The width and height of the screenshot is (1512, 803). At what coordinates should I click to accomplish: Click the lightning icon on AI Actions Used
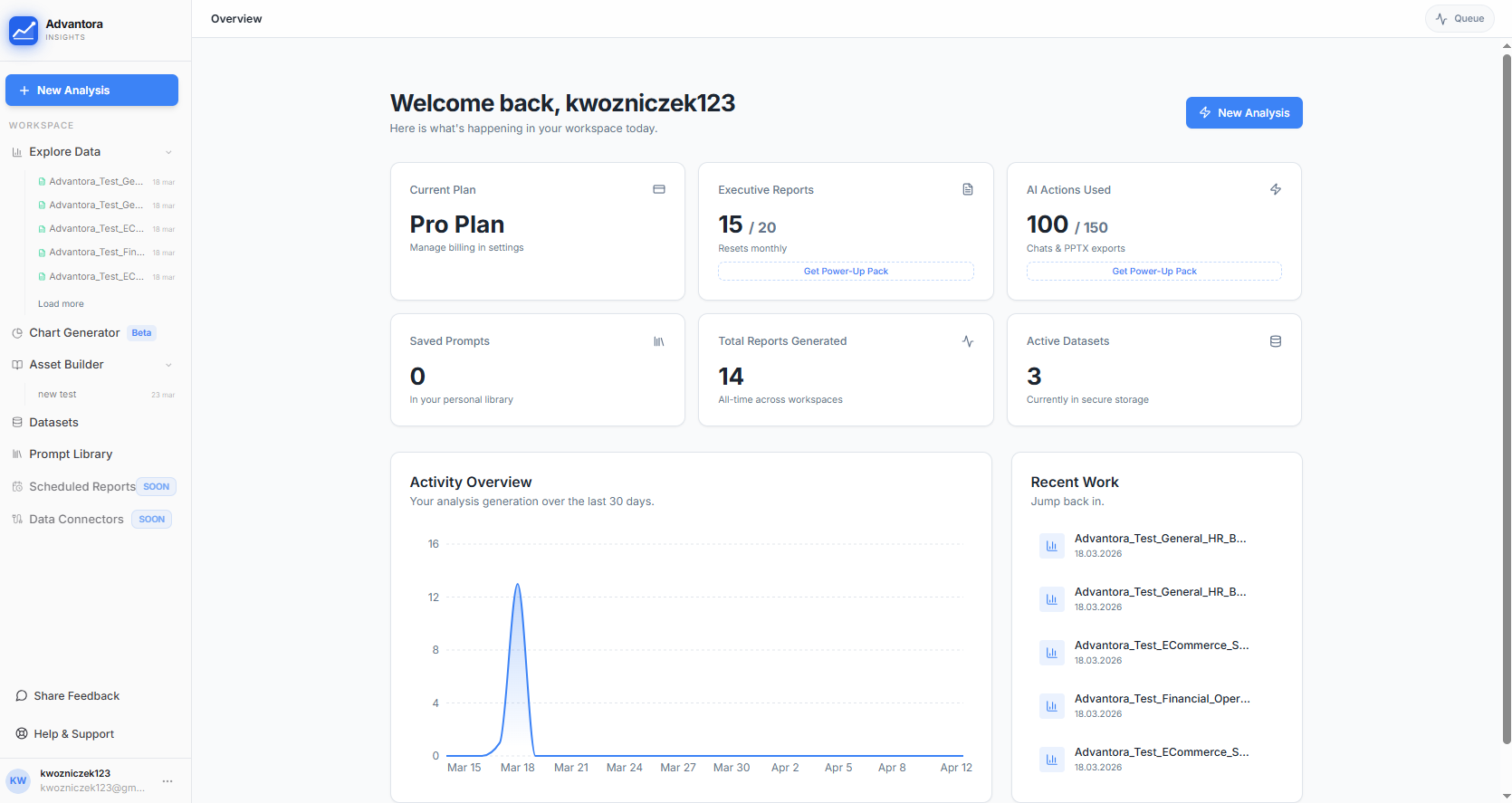click(1276, 189)
